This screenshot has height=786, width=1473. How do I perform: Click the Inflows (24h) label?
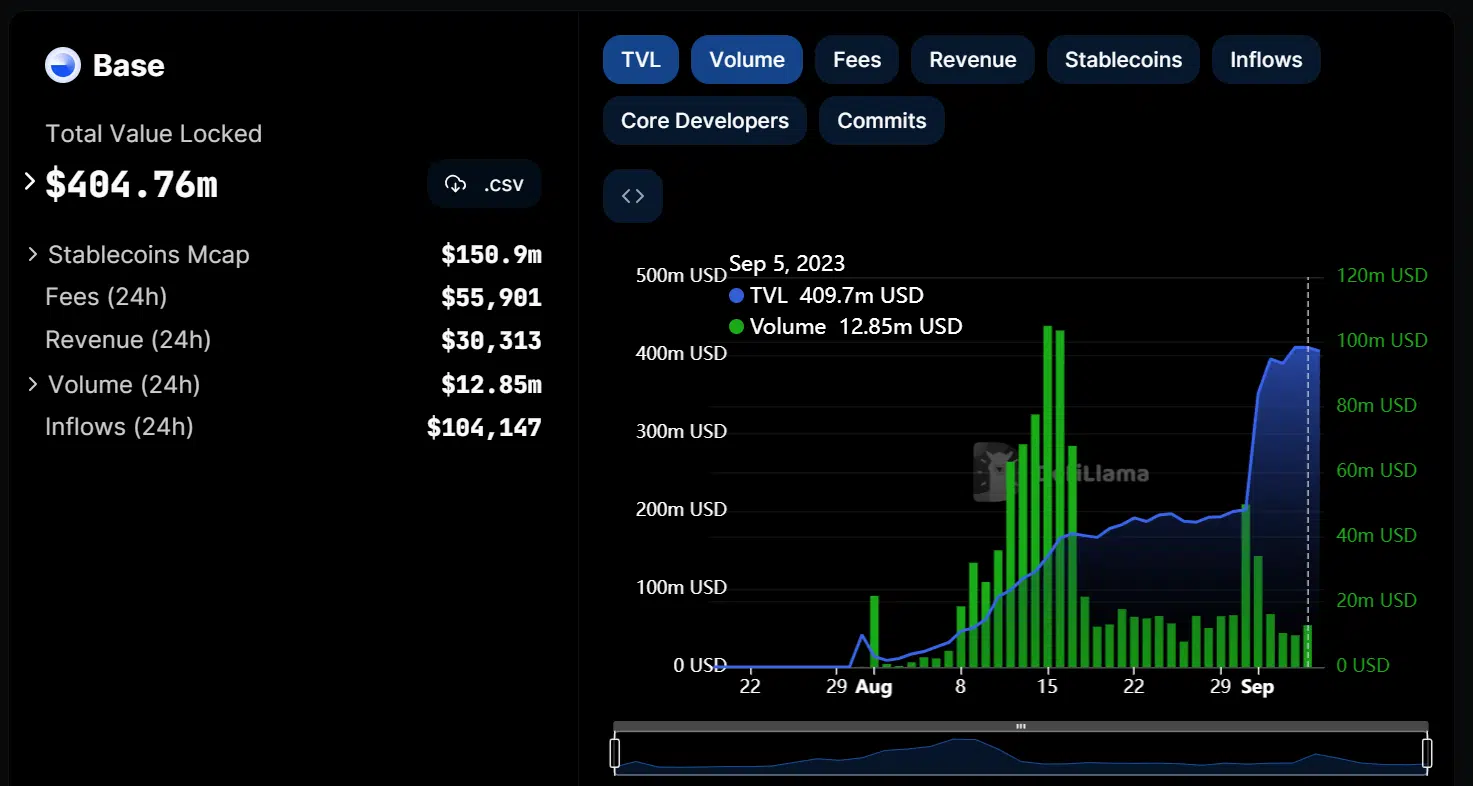(119, 427)
